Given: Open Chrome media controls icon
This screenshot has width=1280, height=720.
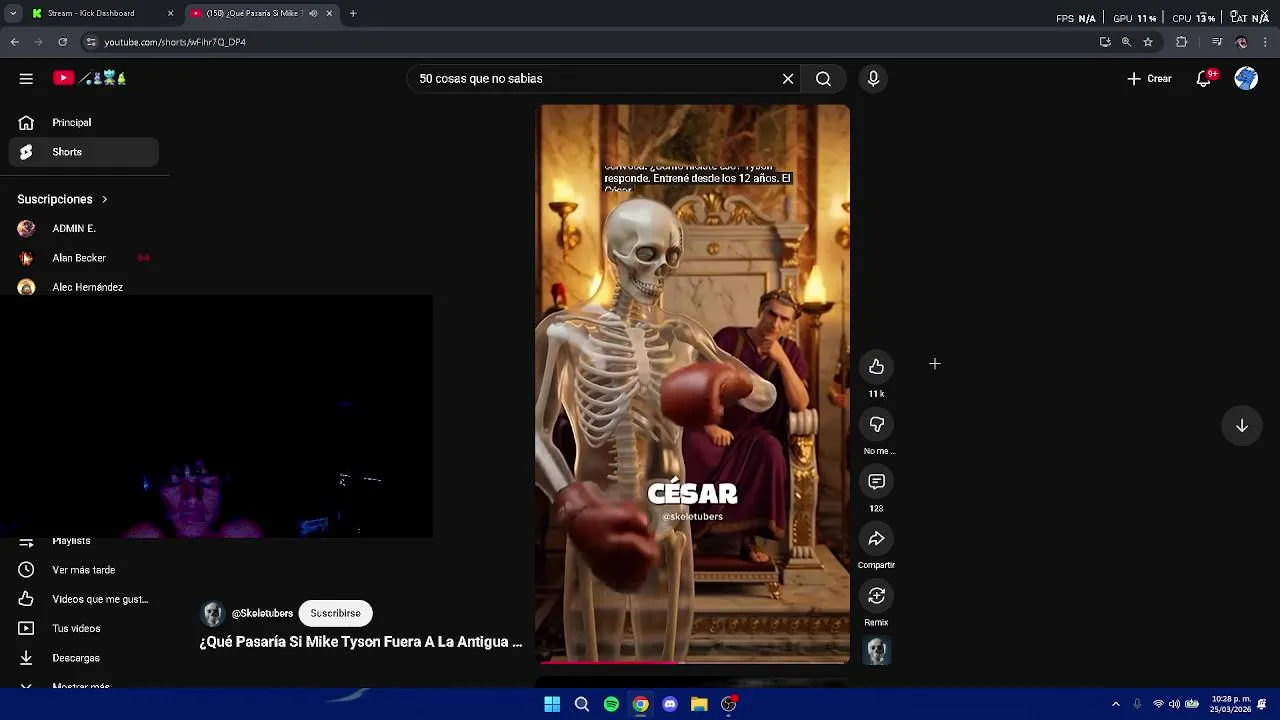Looking at the screenshot, I should [x=1217, y=42].
